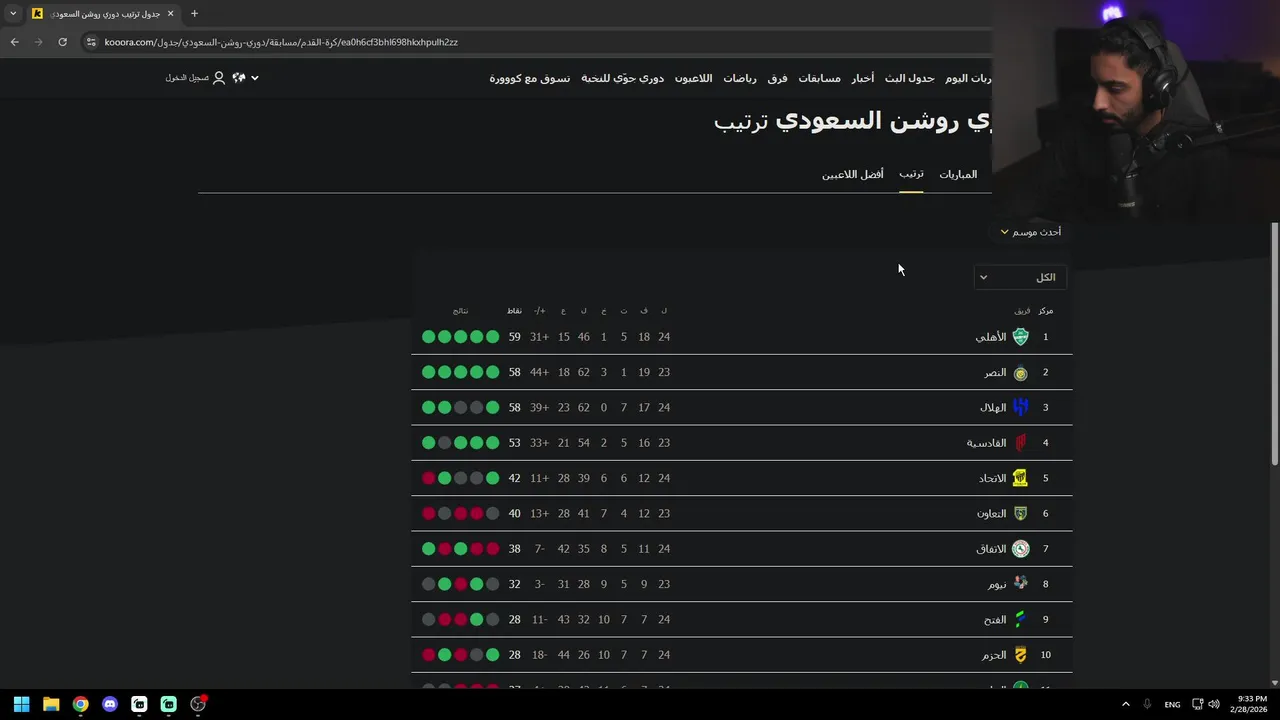Screen dimensions: 1280x720
Task: Open أخبار in the top menu
Action: tap(862, 78)
